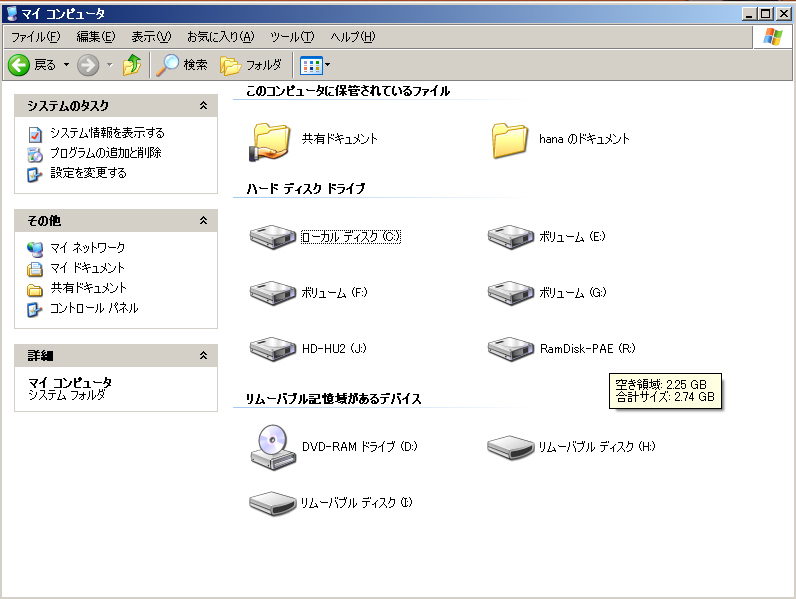Click the コントロール パネル icon
The width and height of the screenshot is (796, 599).
[35, 309]
